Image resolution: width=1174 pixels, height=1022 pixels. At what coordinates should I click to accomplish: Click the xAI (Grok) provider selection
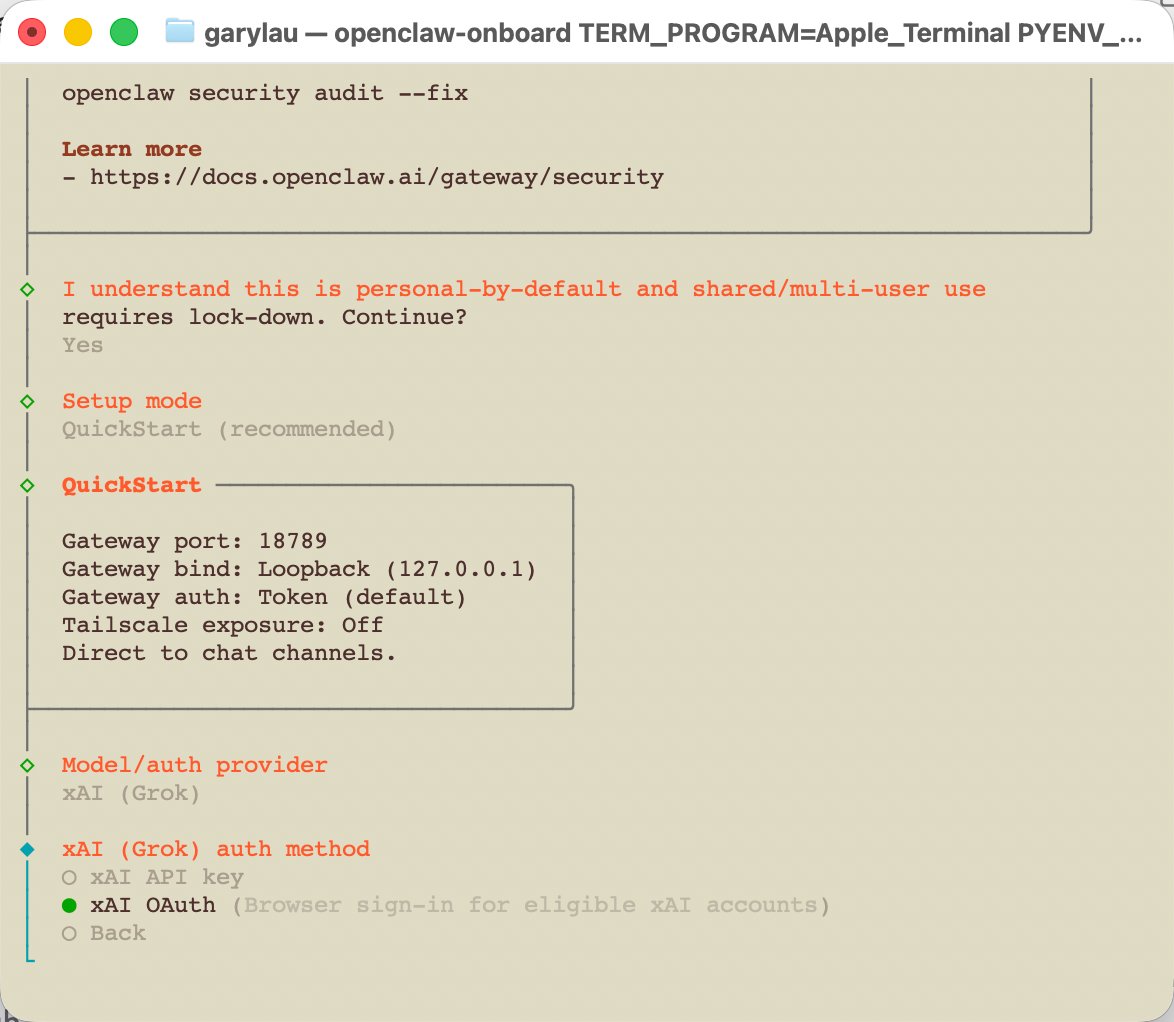(131, 793)
